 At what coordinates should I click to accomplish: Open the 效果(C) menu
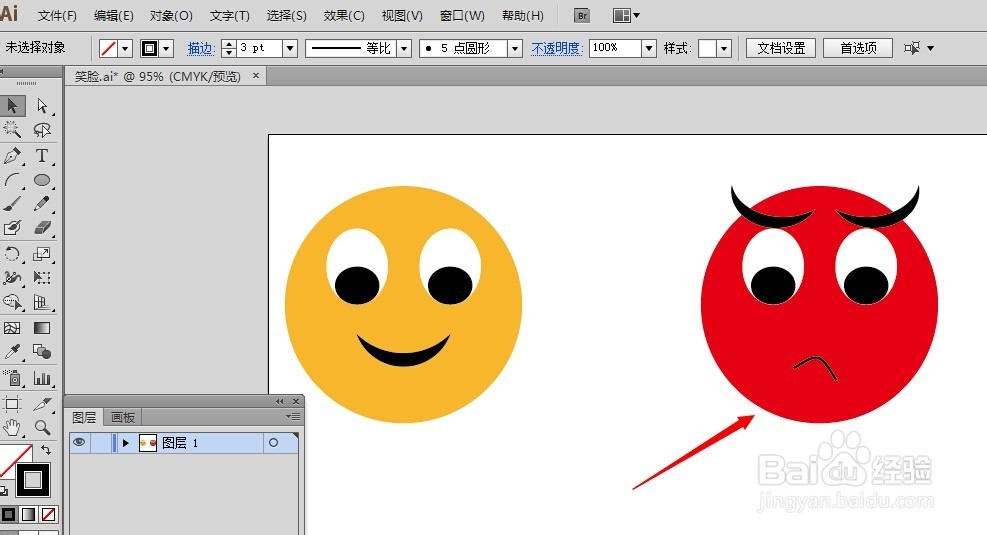(344, 16)
